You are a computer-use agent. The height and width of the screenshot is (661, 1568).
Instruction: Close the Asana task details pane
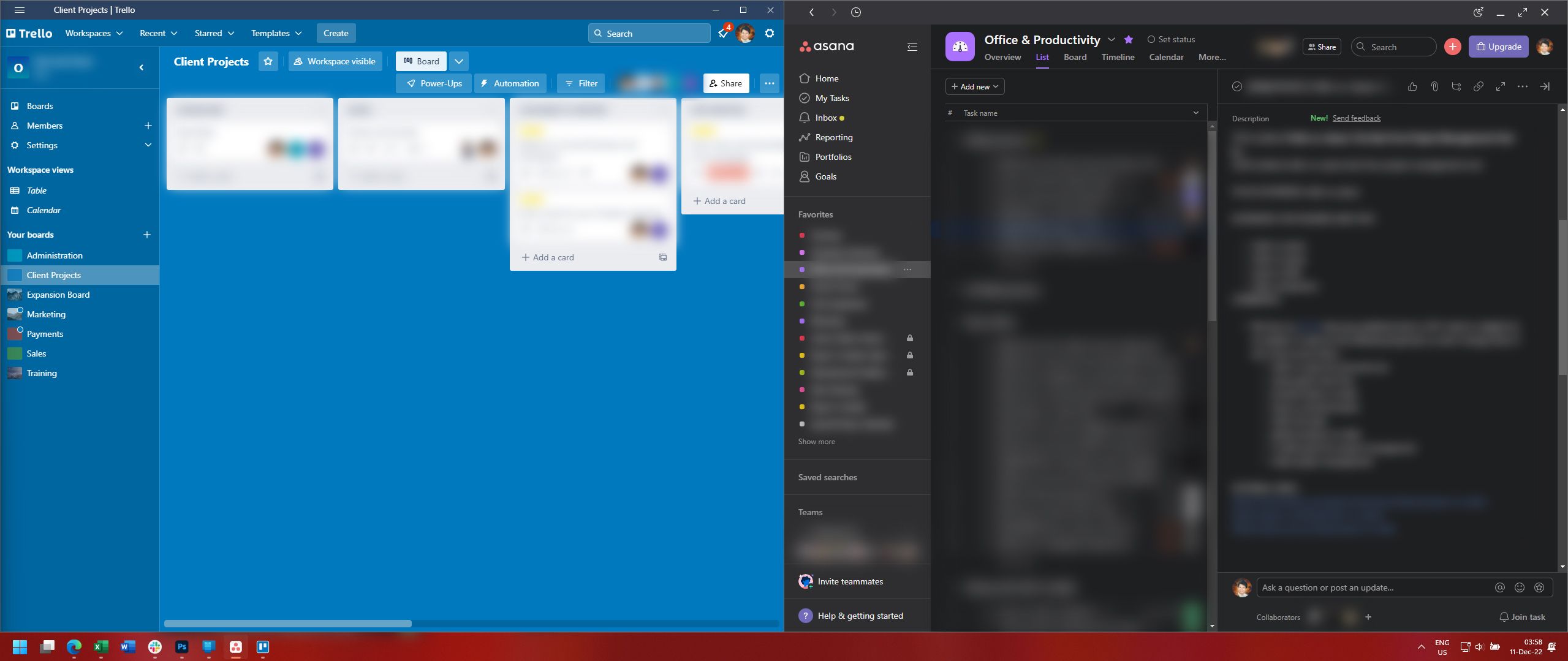click(1545, 86)
